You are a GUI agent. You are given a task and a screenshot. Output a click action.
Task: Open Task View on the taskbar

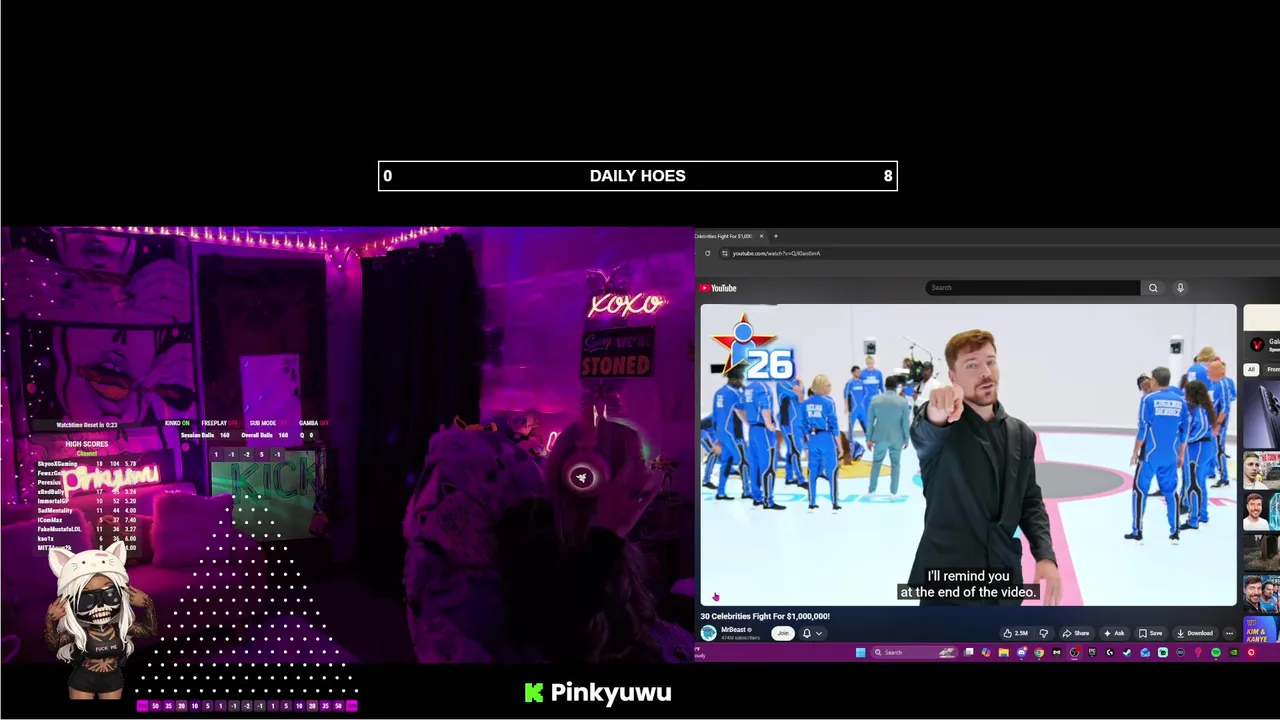point(968,653)
